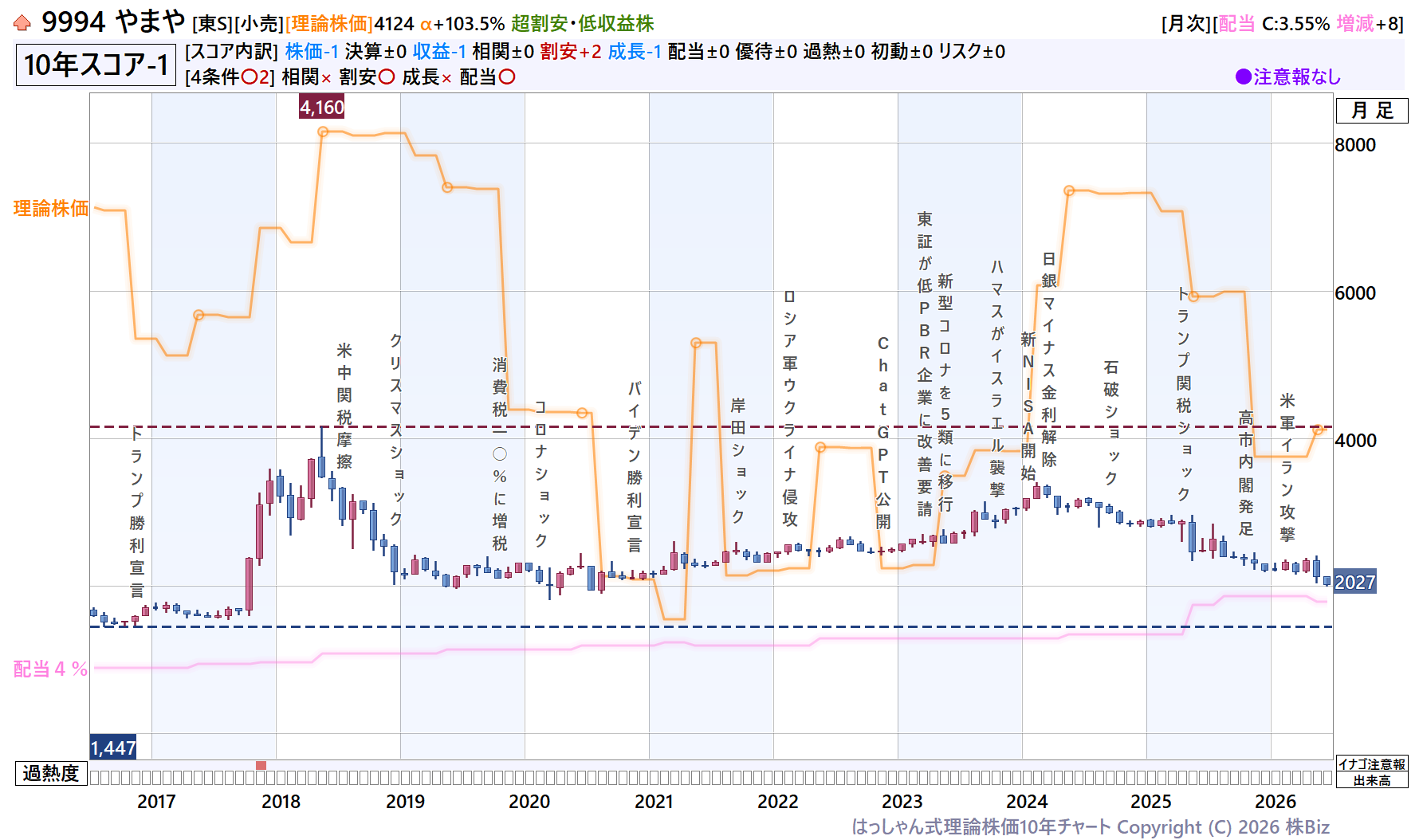Click the ロシア軍ウクライナ侵攻 event label
1419x840 pixels.
[x=790, y=407]
